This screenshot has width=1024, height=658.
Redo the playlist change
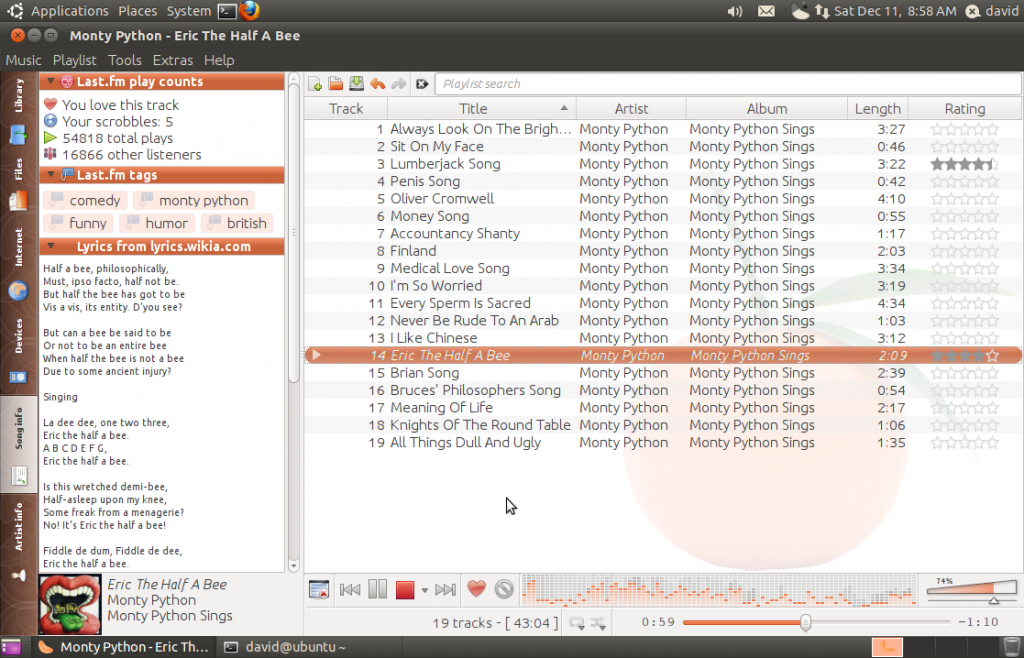tap(399, 84)
